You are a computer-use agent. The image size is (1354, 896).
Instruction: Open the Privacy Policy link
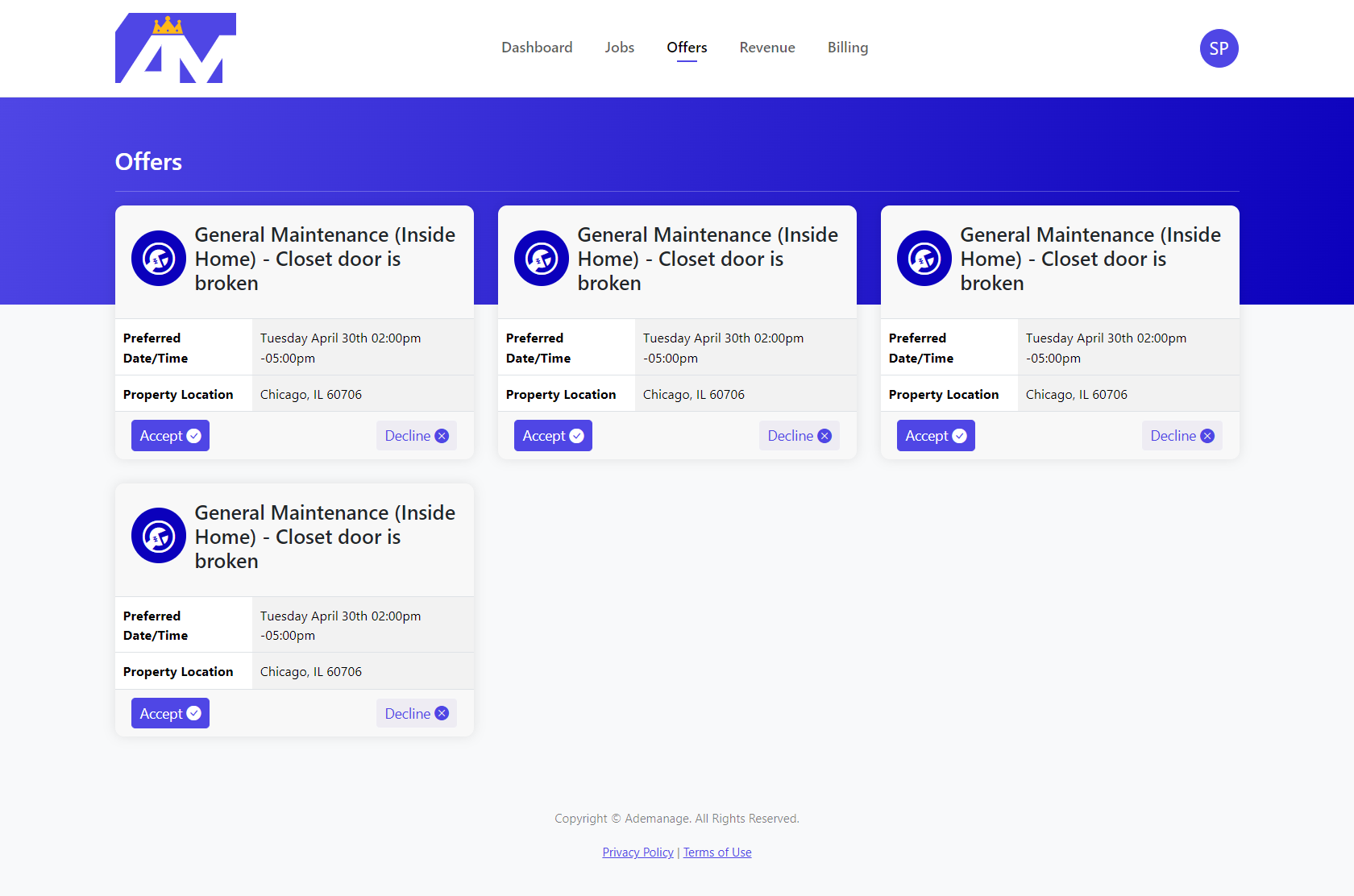[638, 852]
